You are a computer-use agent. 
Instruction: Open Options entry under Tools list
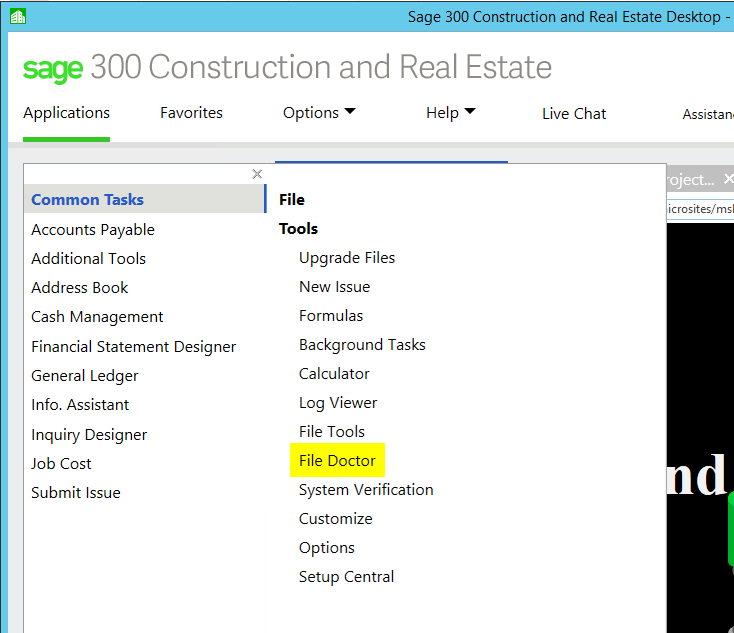point(327,548)
